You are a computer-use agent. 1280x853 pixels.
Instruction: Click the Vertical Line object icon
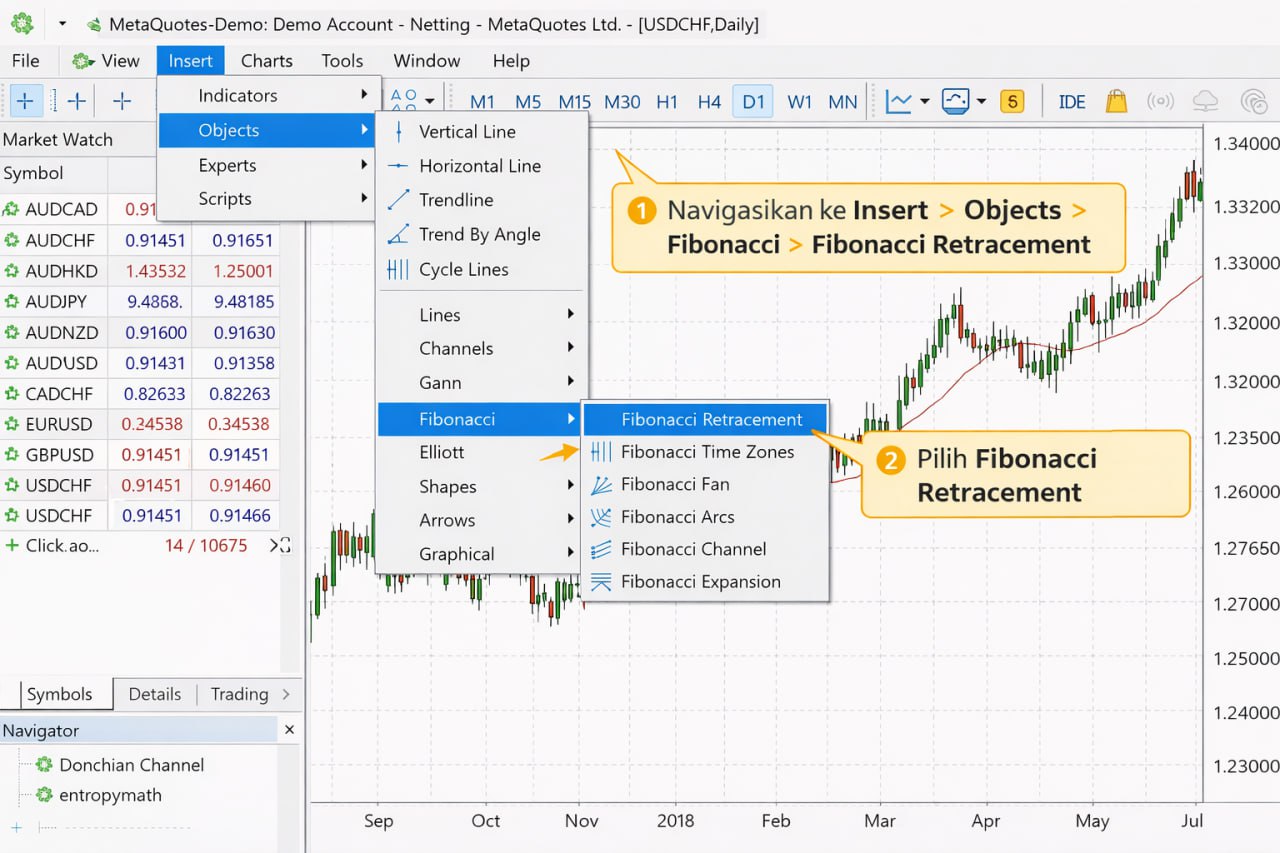399,132
